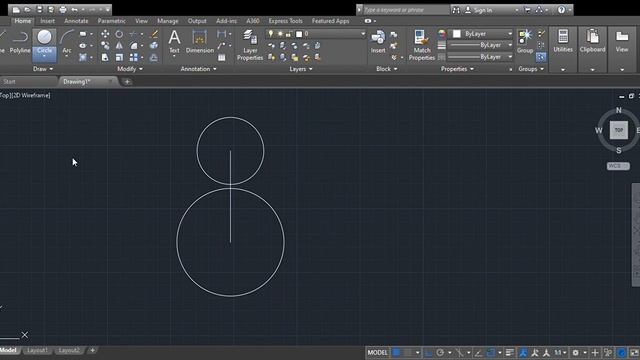Viewport: 640px width, 360px height.
Task: Select the Scale tool icon
Action: pyautogui.click(x=119, y=58)
